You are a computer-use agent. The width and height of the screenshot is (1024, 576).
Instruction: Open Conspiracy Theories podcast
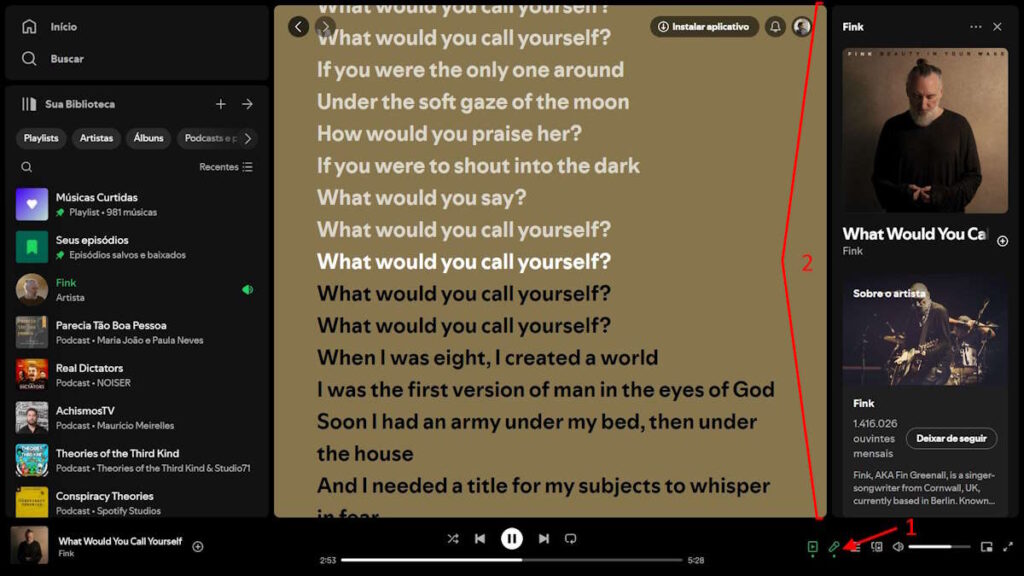134,503
